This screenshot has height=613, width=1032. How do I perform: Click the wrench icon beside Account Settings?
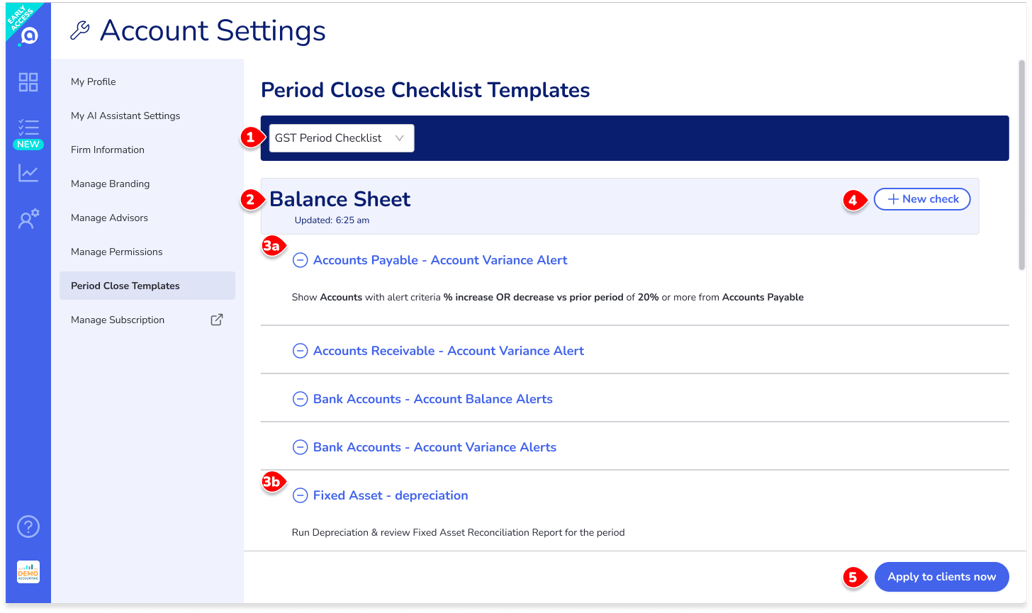80,30
